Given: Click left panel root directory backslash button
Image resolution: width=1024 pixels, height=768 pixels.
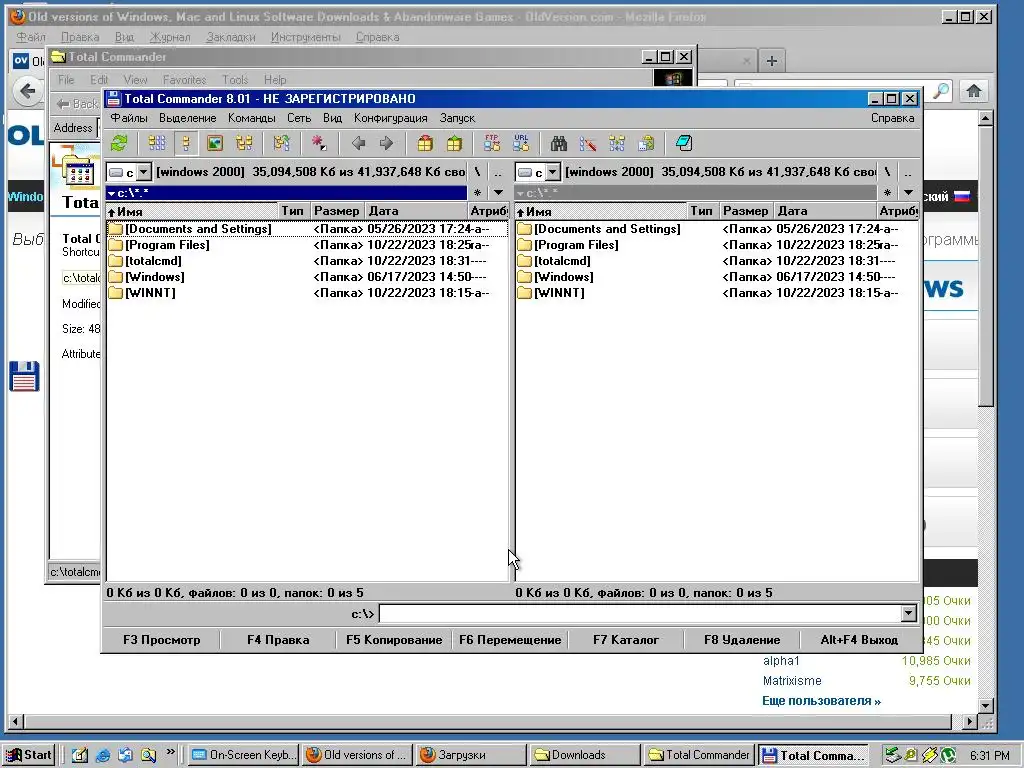Looking at the screenshot, I should (x=477, y=172).
